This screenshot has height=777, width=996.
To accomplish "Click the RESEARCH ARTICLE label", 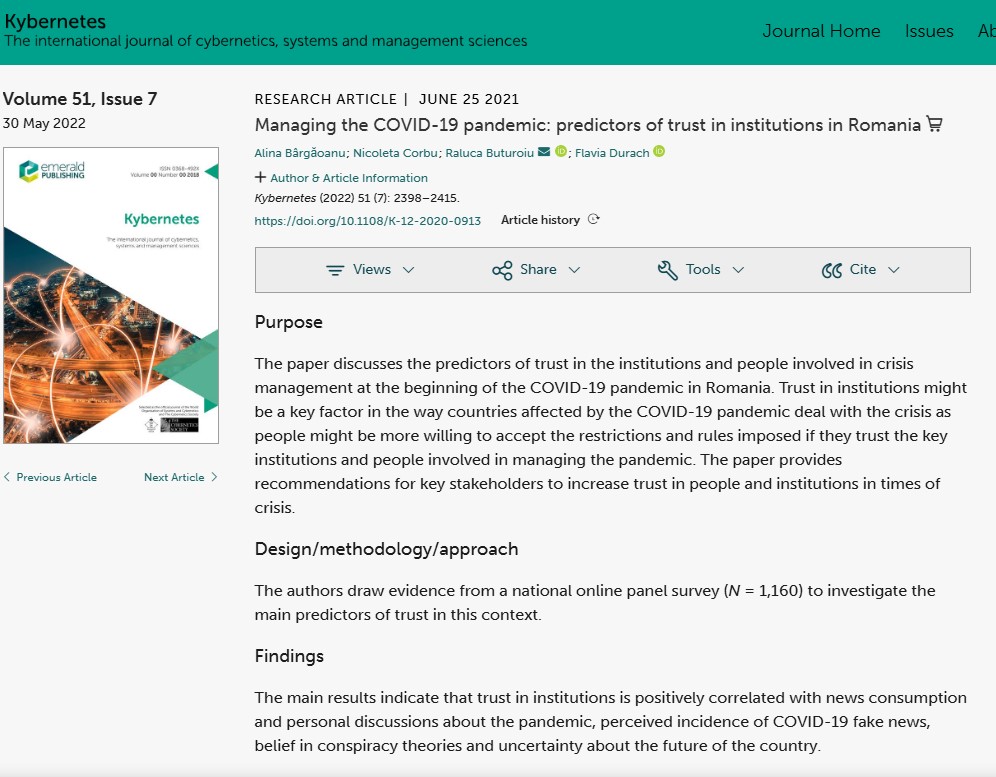I will [326, 99].
